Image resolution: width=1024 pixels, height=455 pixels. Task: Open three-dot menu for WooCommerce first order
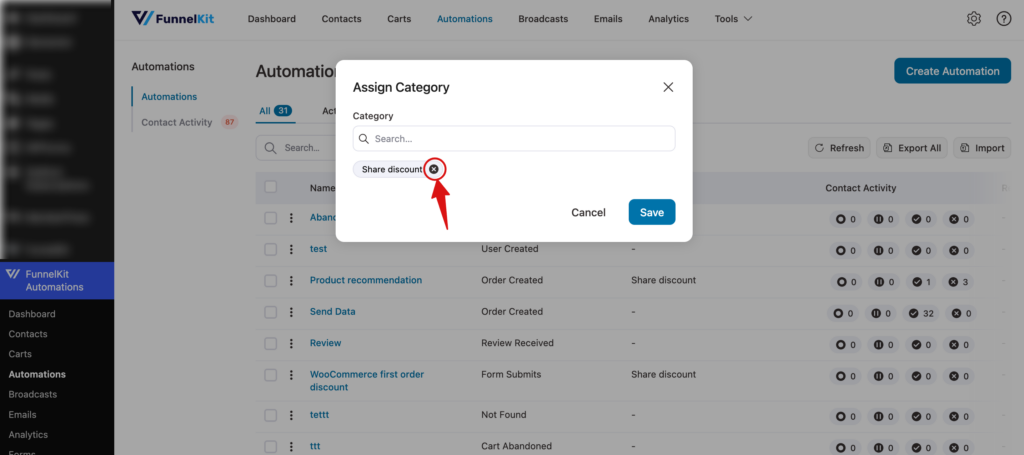pos(291,375)
